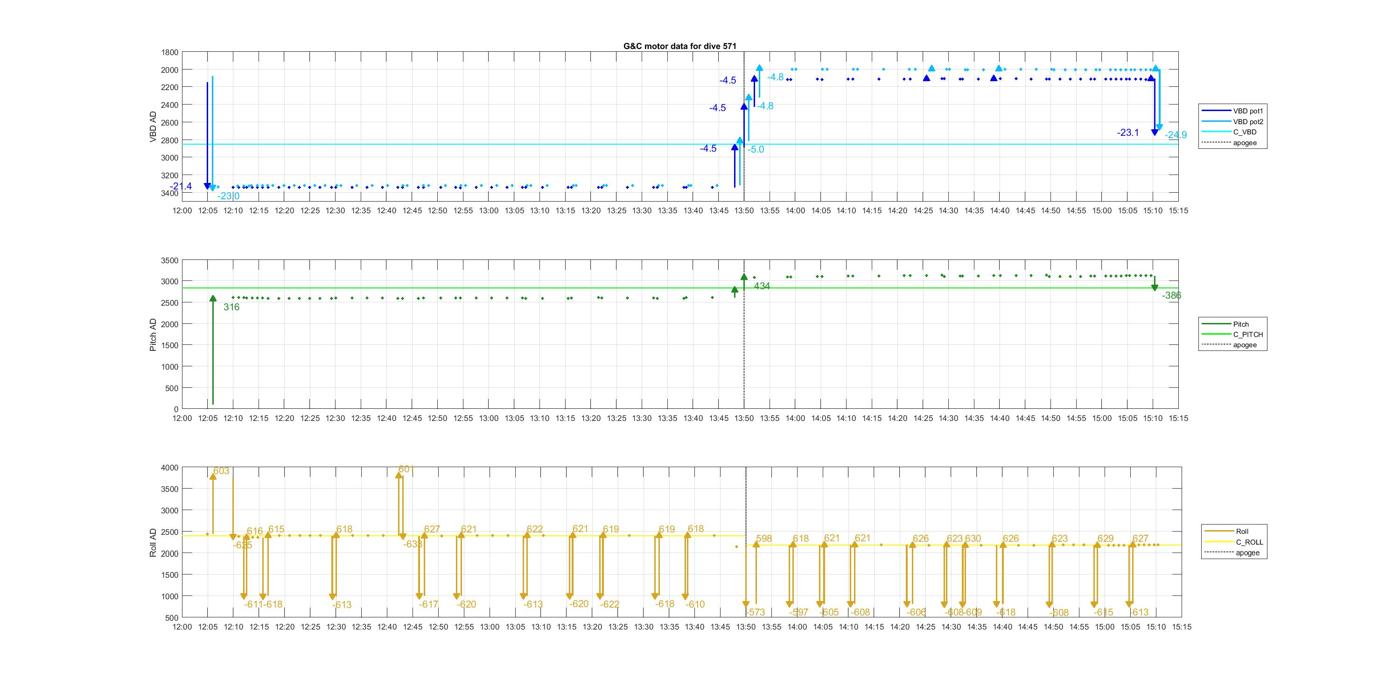Click the '630' roll data label
Image resolution: width=1400 pixels, height=693 pixels.
(973, 539)
